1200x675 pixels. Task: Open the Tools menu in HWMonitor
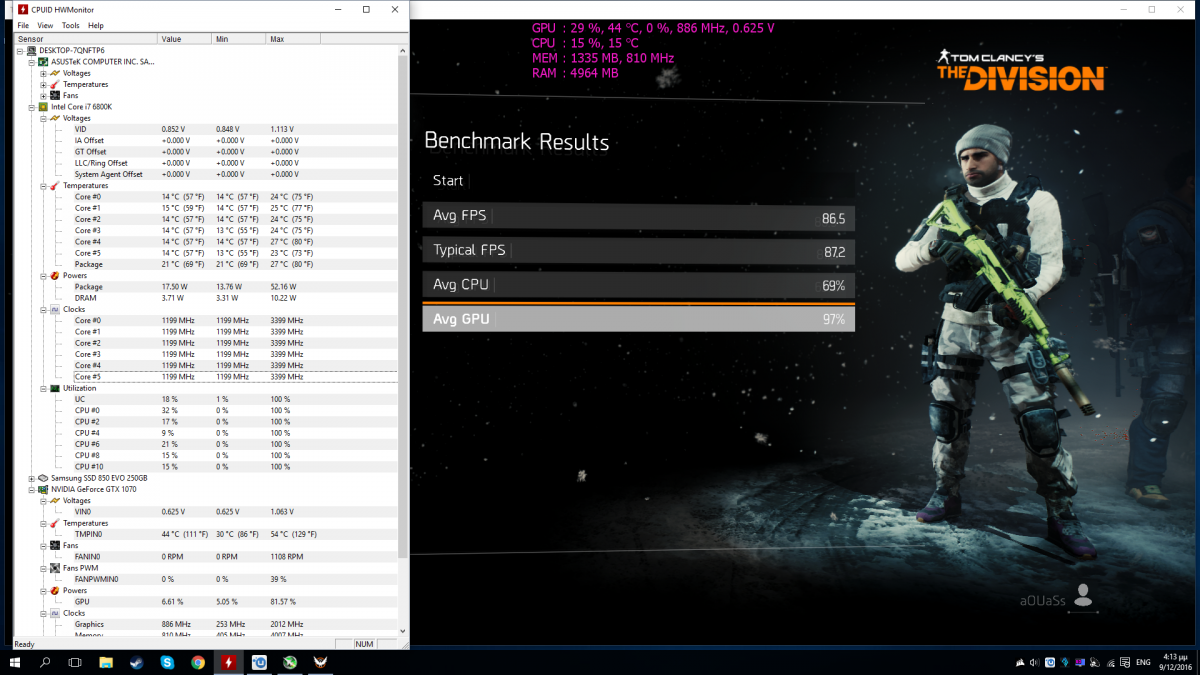pos(70,25)
